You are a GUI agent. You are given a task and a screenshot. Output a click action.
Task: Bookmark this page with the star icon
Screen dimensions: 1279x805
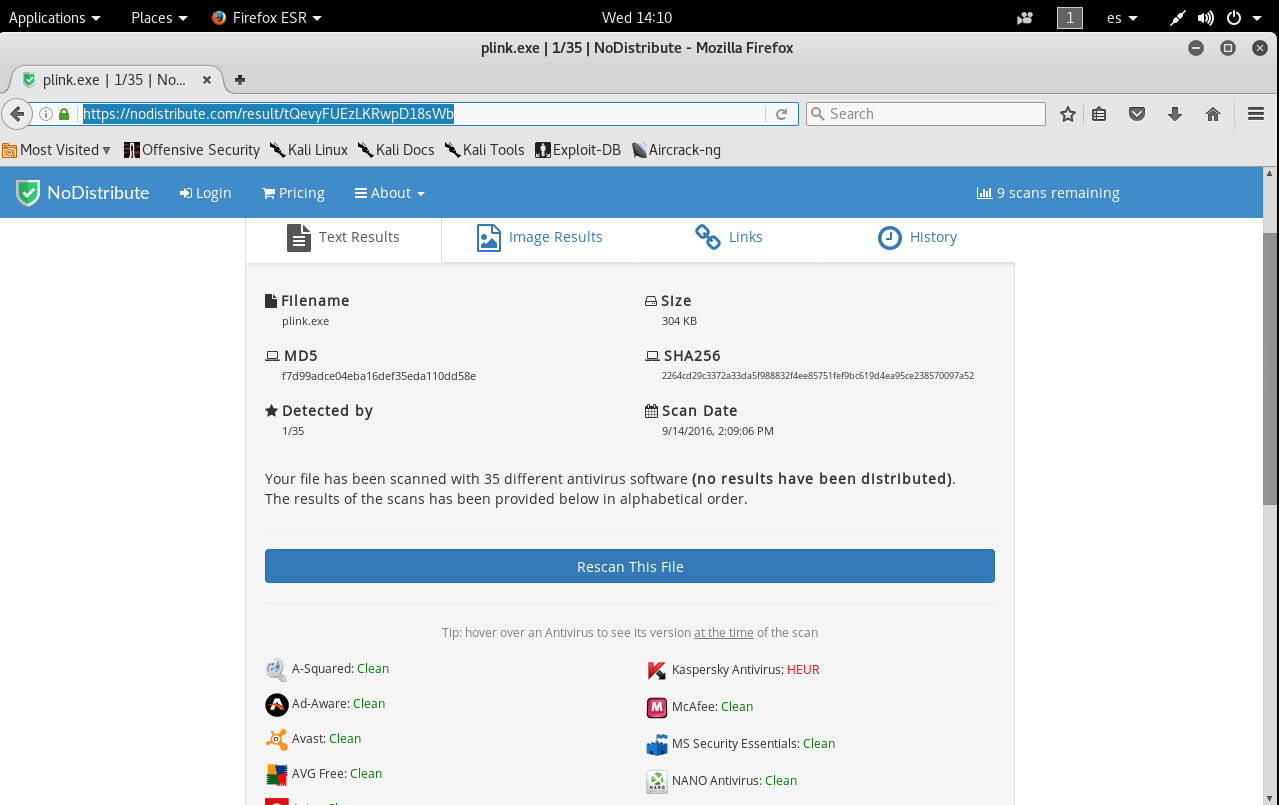[1068, 114]
